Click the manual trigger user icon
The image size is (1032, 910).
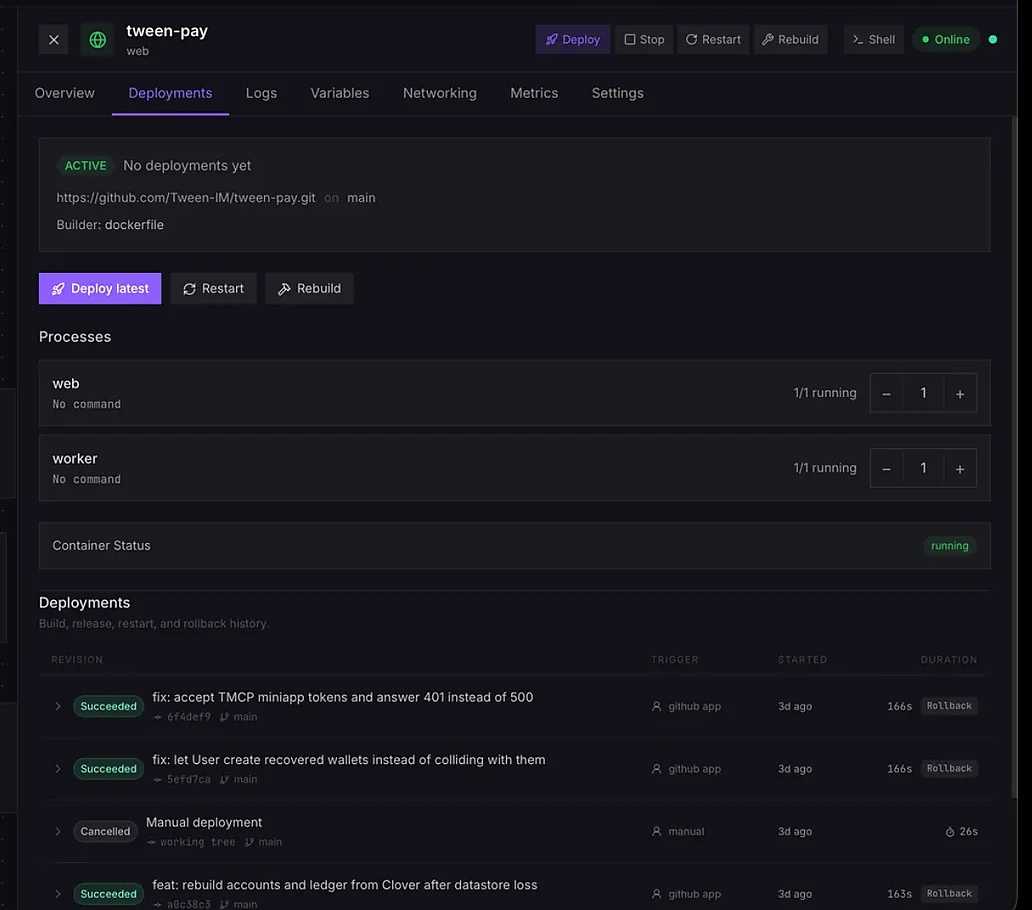coord(656,832)
